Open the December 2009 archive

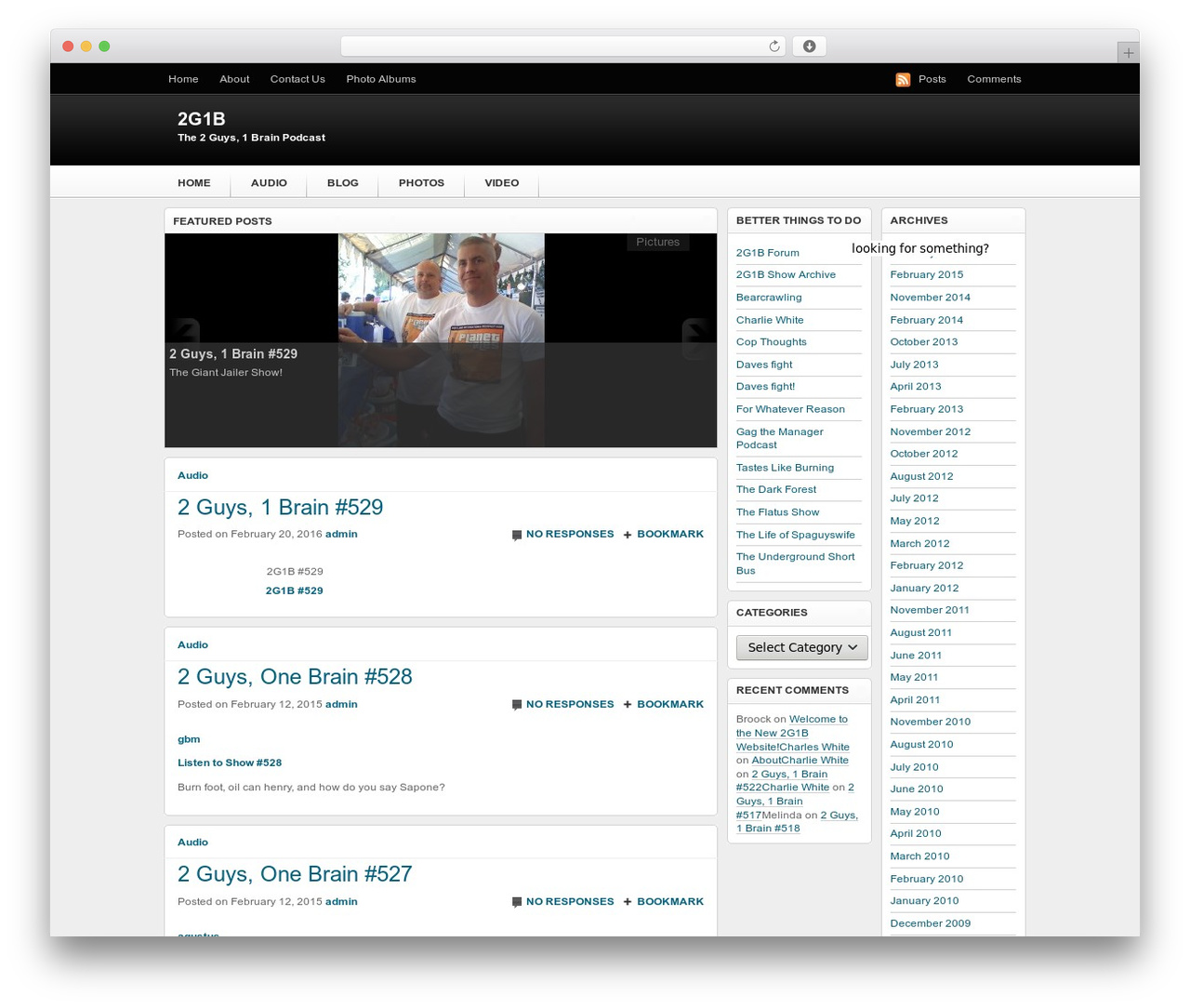pos(931,923)
